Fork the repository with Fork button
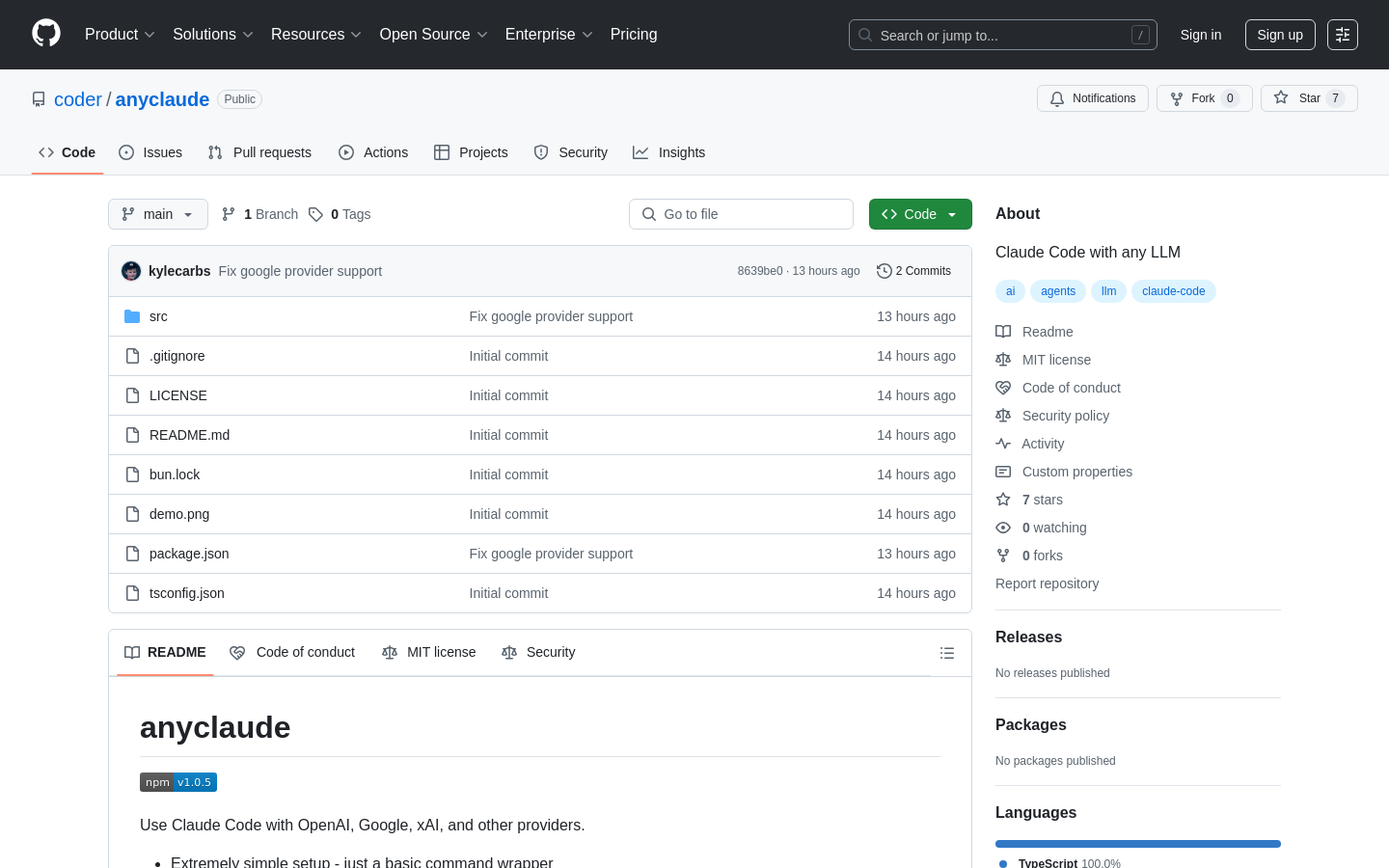Image resolution: width=1389 pixels, height=868 pixels. point(1204,98)
